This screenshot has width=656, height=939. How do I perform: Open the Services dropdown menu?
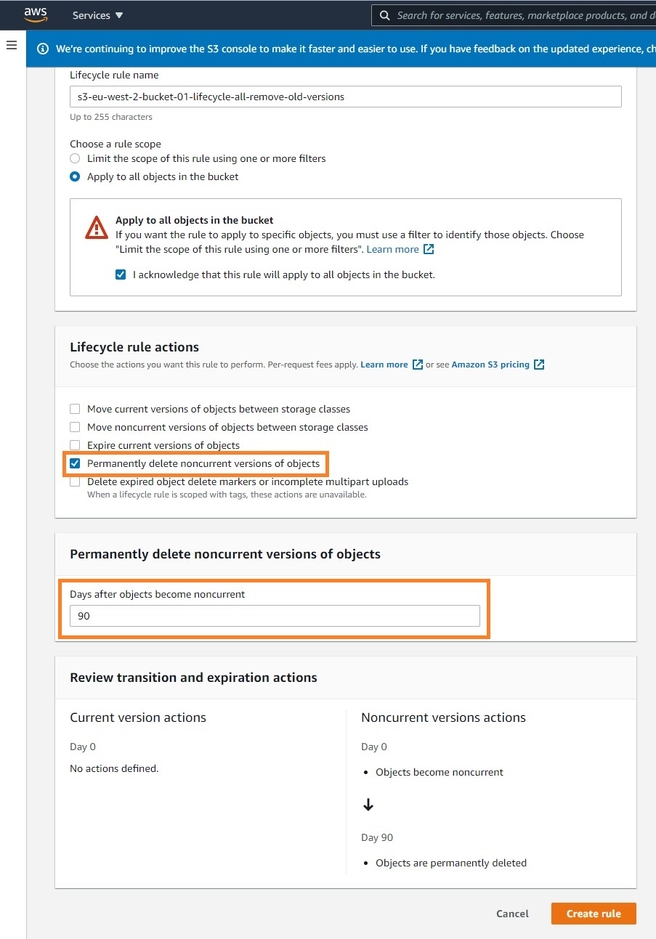[97, 16]
